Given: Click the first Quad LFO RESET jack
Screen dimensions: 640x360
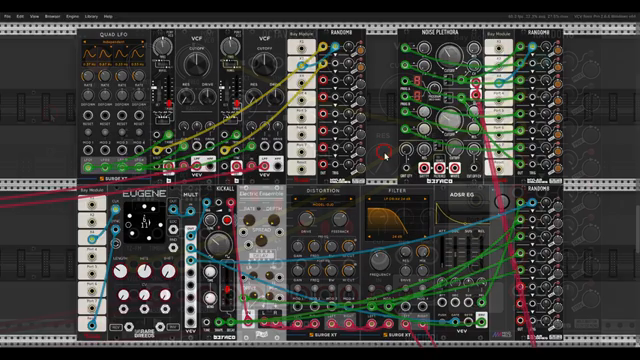Looking at the screenshot, I should 88,115.
